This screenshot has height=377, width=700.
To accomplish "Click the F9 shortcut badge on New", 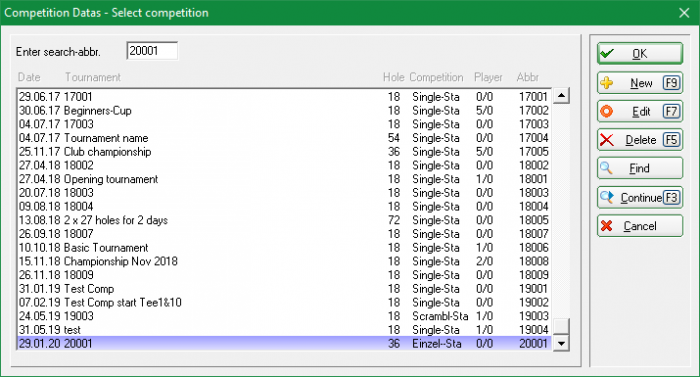I will click(671, 83).
